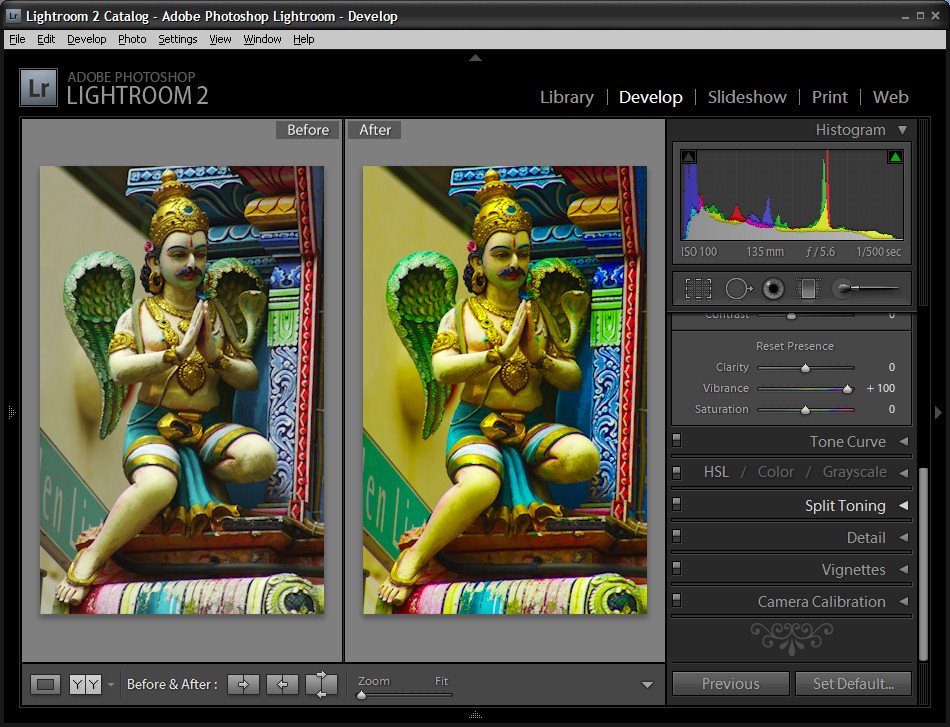Click the Lr logo identity plate
950x727 pixels.
coord(38,88)
